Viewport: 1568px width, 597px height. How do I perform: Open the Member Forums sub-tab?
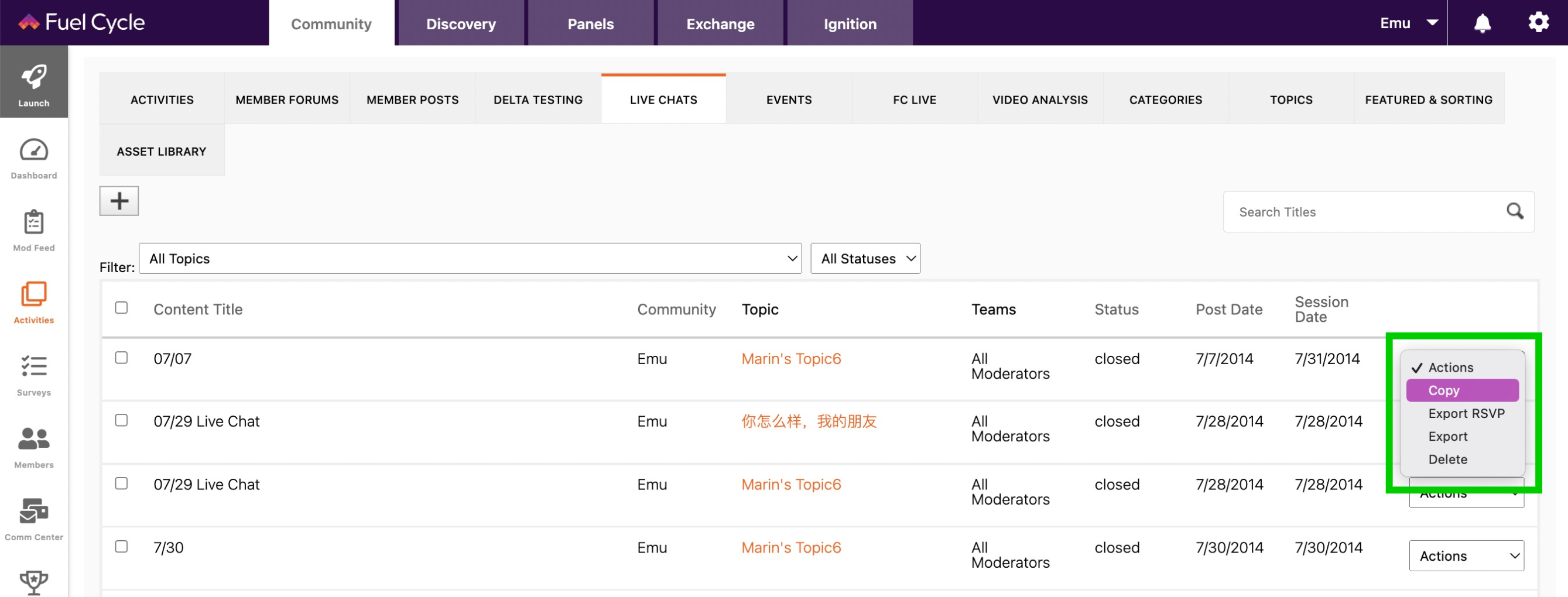tap(287, 99)
